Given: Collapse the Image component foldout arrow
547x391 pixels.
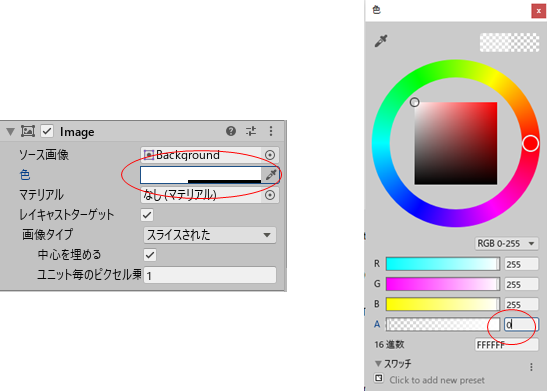Looking at the screenshot, I should tap(10, 132).
